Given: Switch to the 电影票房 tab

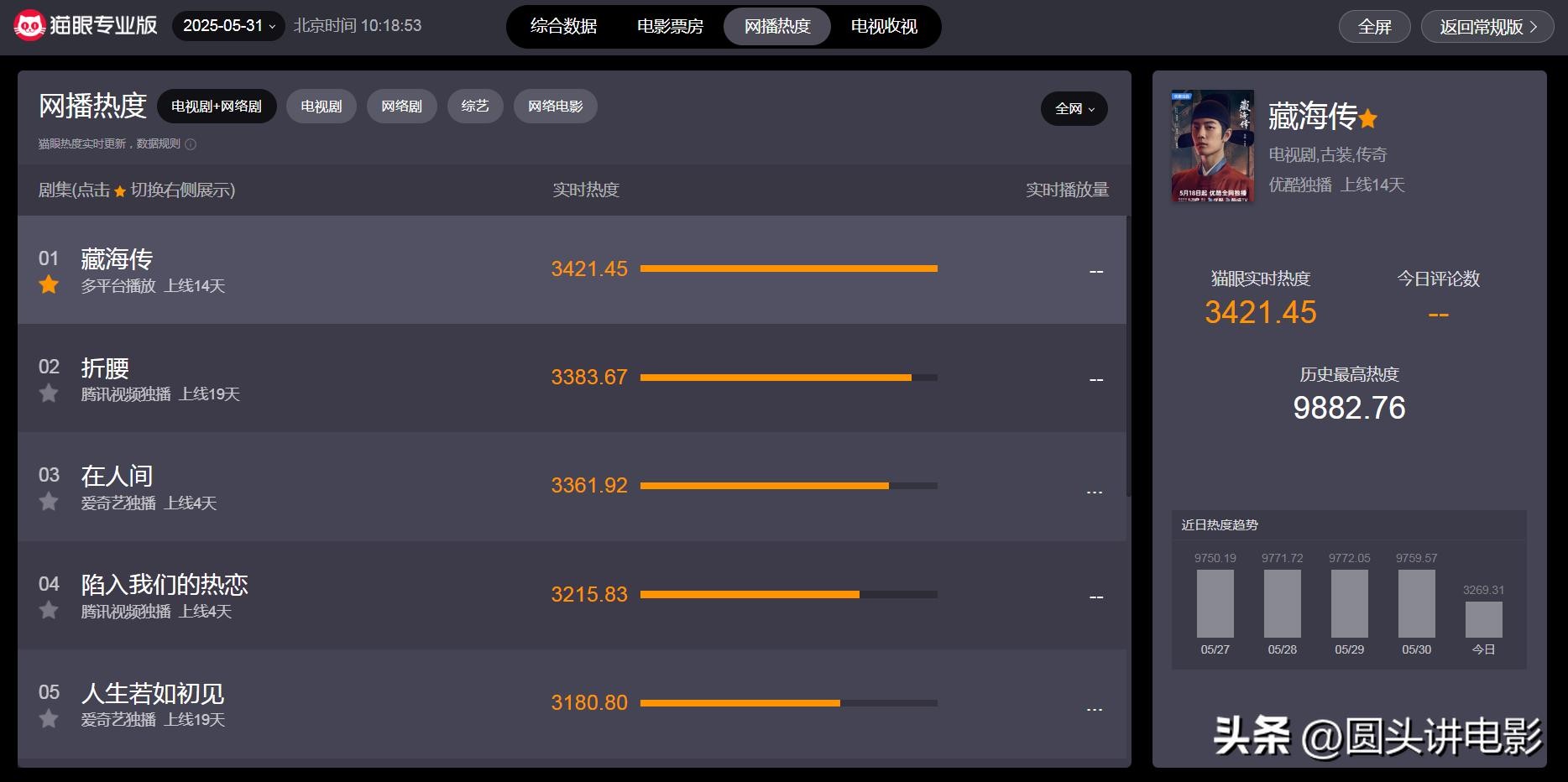Looking at the screenshot, I should [x=670, y=27].
